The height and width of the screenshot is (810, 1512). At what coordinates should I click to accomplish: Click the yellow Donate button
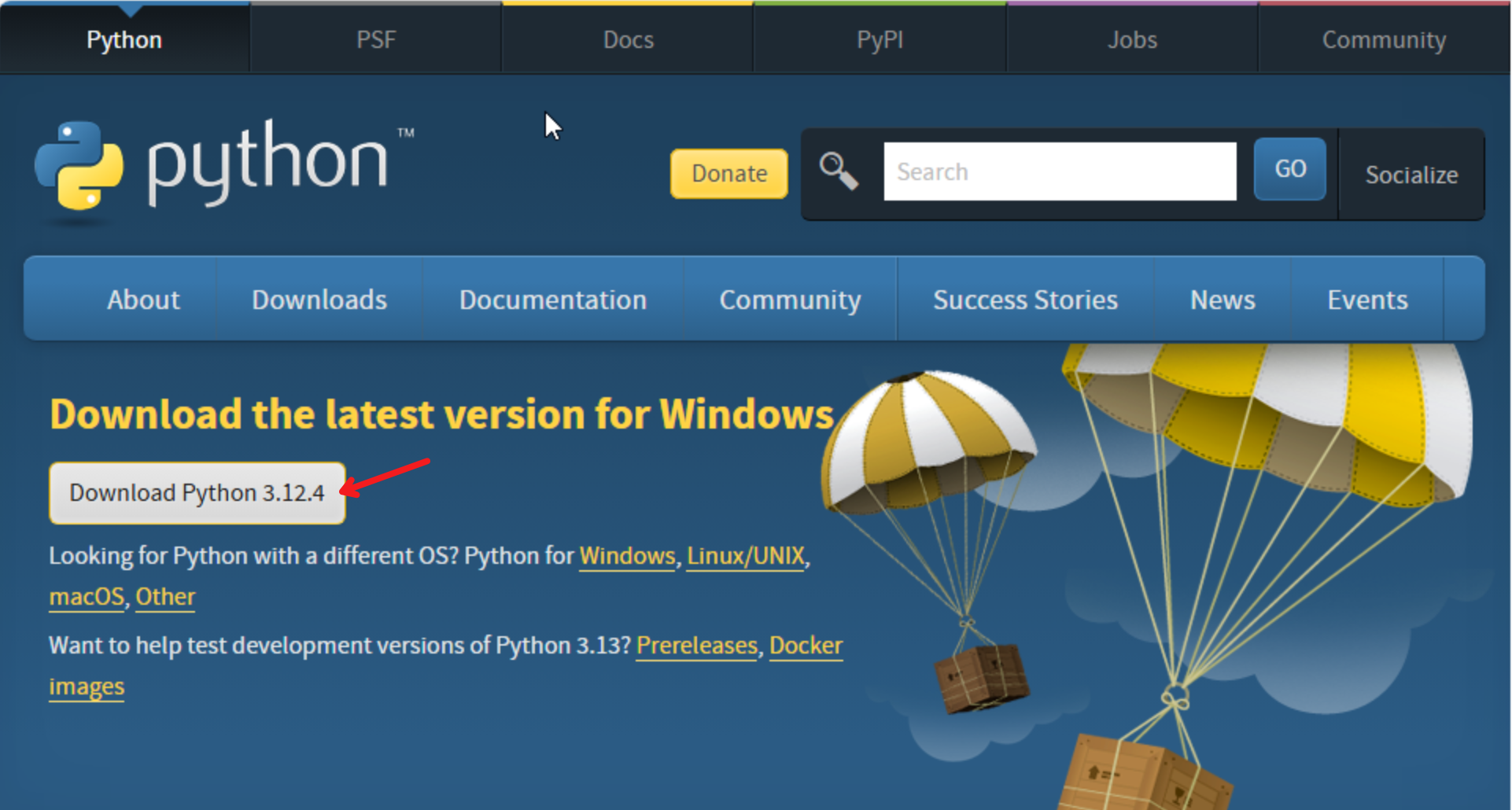[x=729, y=173]
